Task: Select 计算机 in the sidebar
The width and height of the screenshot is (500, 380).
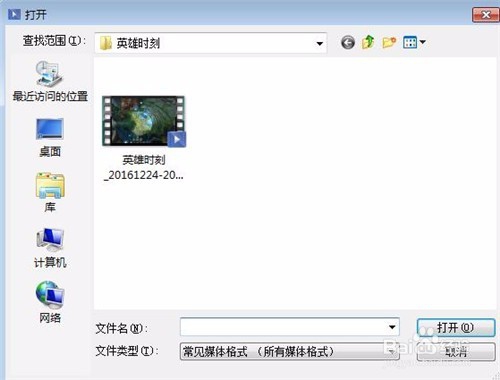Action: [x=50, y=248]
